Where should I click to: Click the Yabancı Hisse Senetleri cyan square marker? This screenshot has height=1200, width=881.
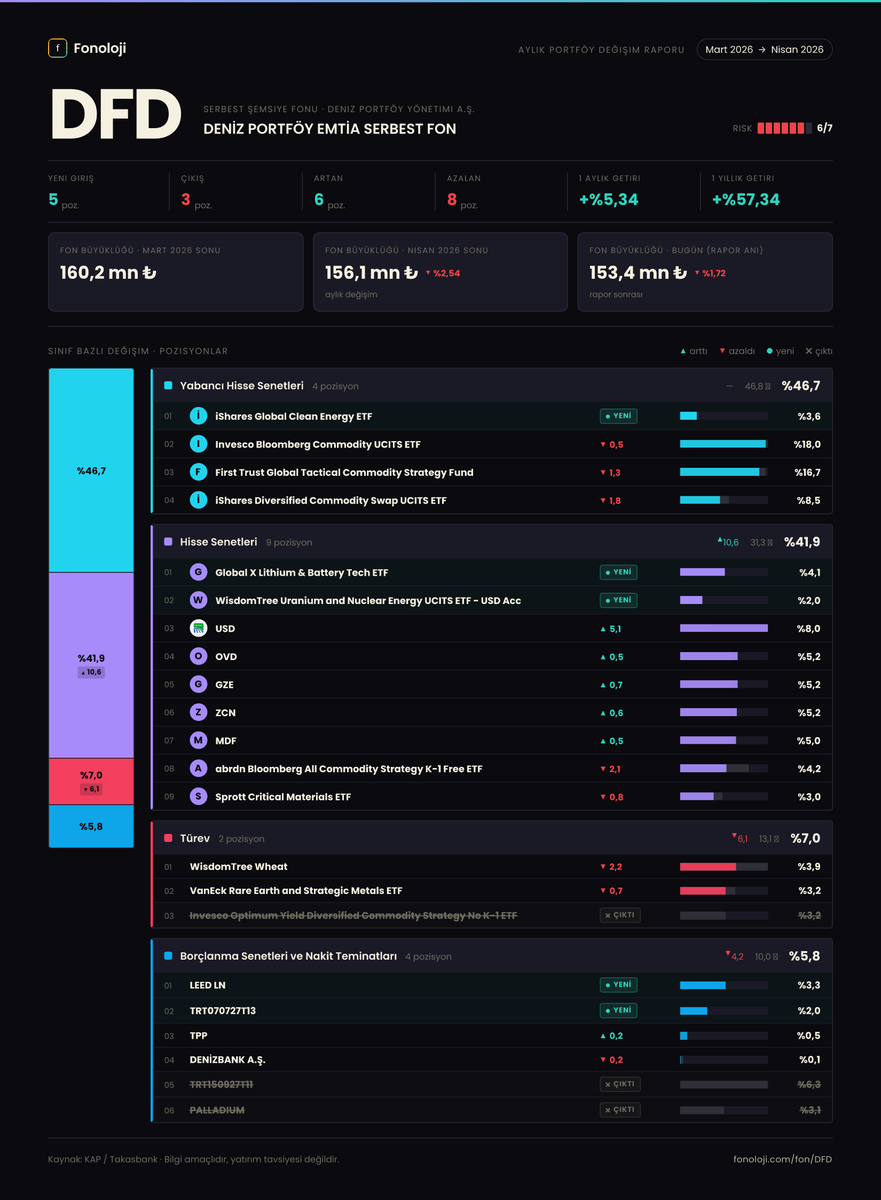(x=168, y=385)
